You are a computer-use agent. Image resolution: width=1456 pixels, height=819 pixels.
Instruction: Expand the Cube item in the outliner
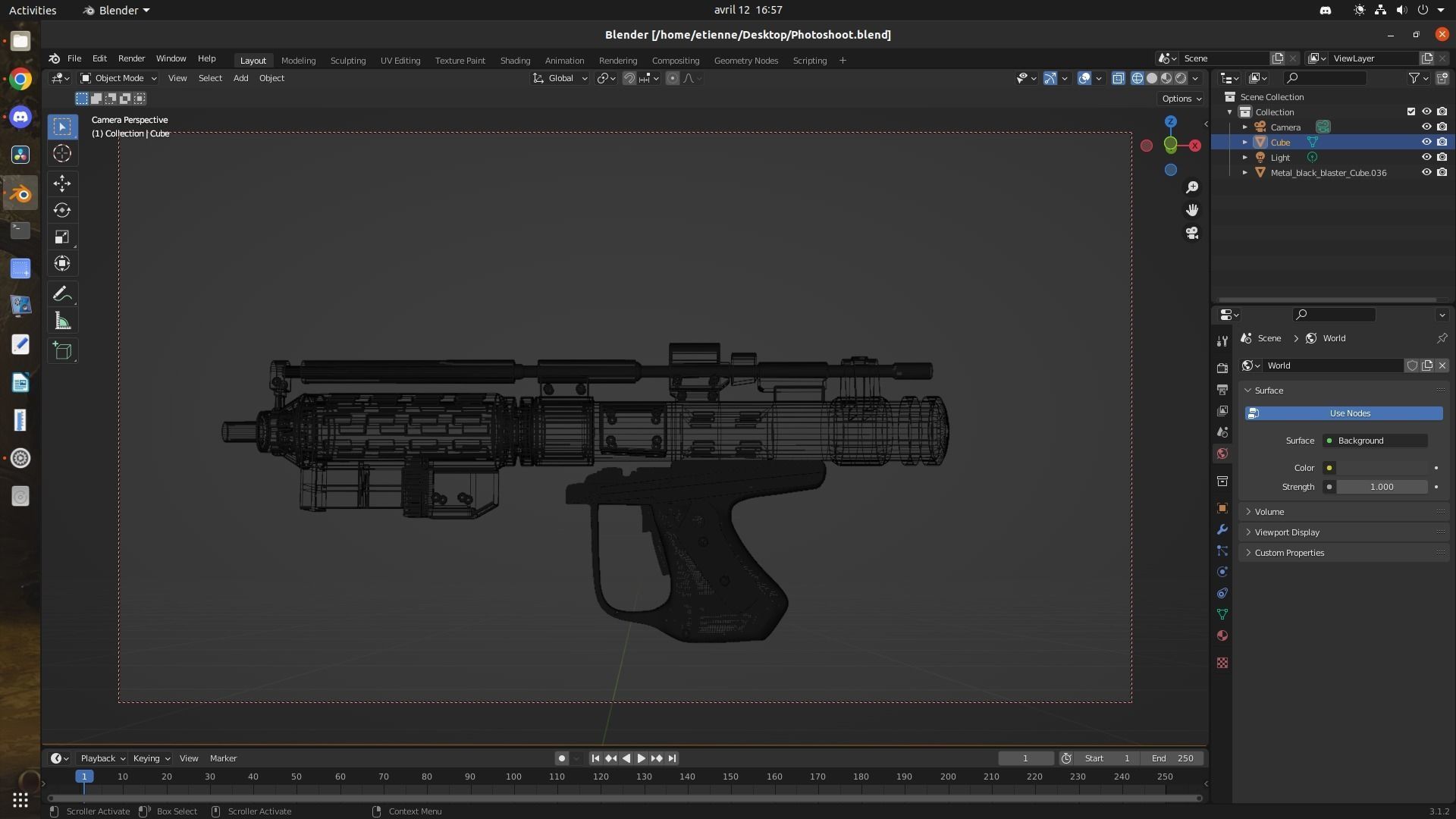pyautogui.click(x=1244, y=142)
